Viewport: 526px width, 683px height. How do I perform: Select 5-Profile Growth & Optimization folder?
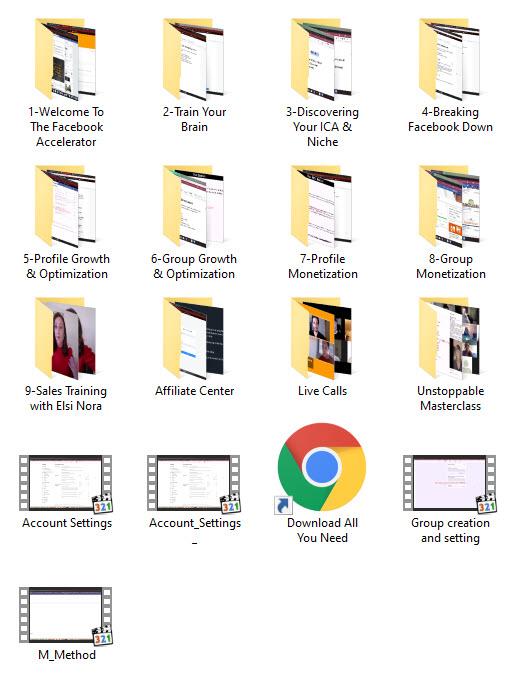click(x=65, y=206)
